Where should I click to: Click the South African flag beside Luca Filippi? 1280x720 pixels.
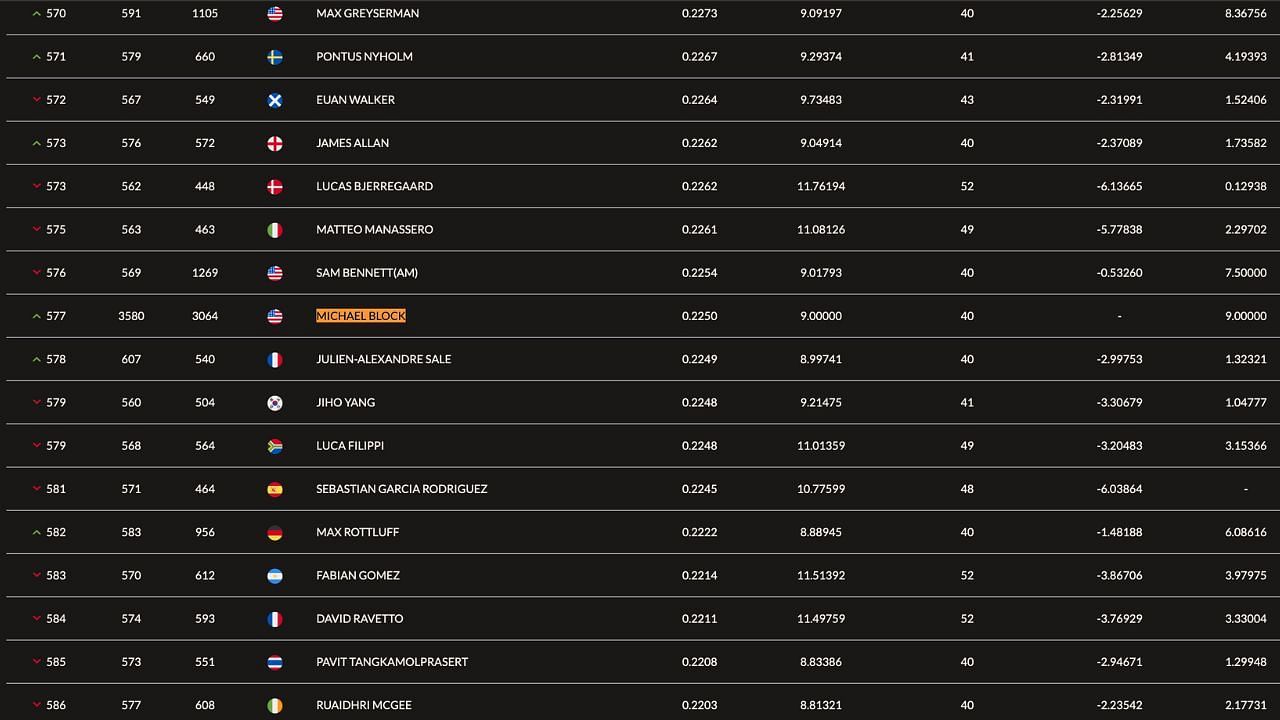pos(275,446)
